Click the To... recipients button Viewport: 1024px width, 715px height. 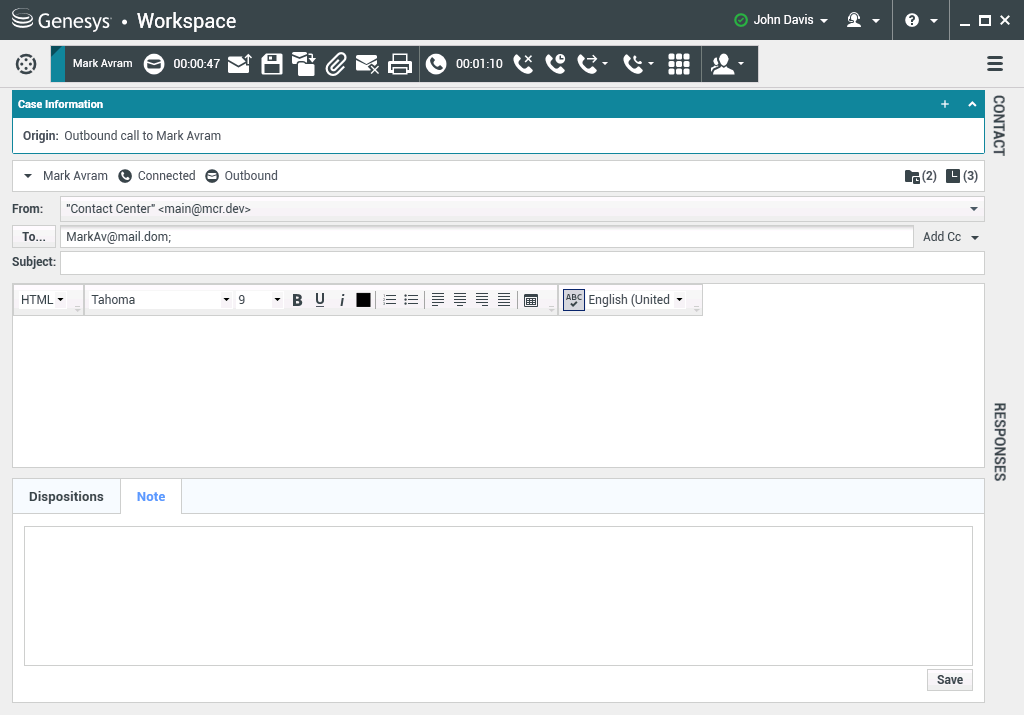[34, 237]
